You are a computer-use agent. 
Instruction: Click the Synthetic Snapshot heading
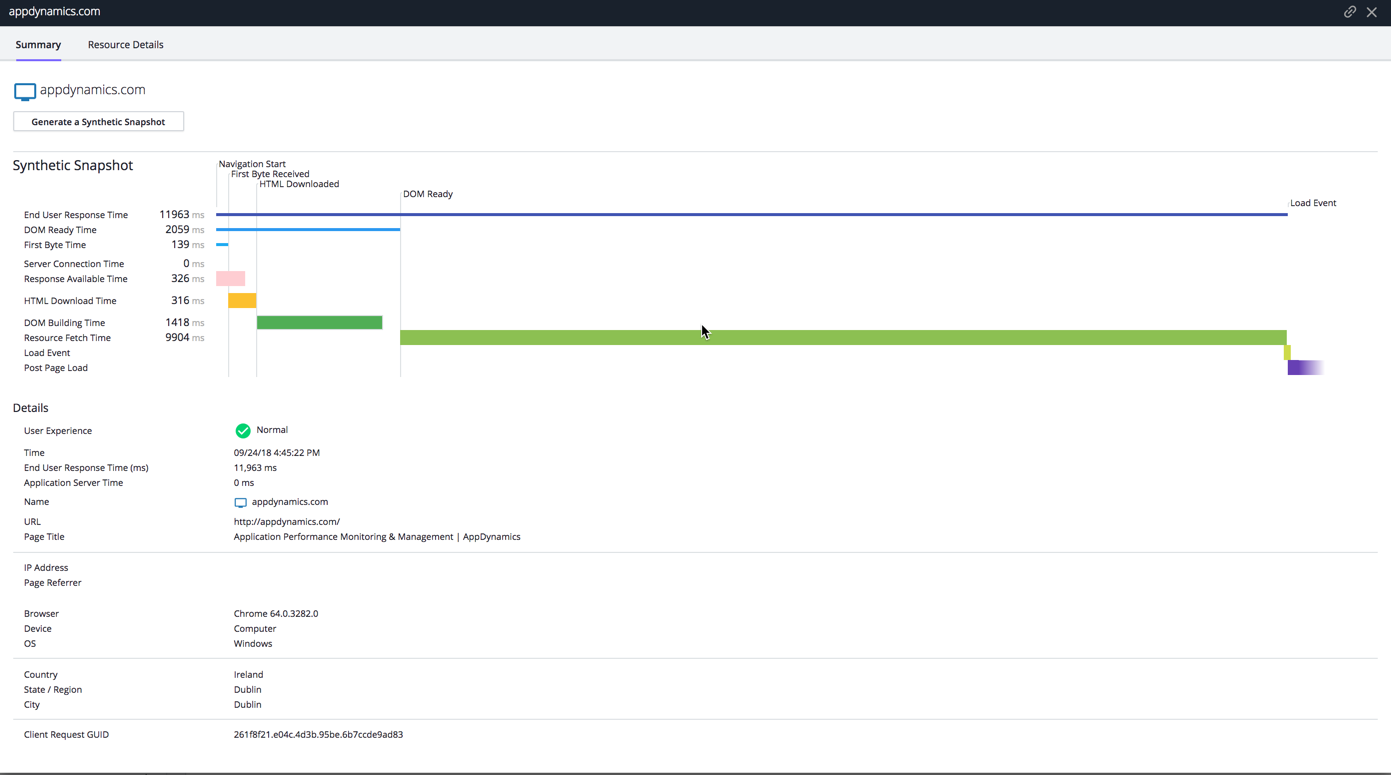(x=73, y=166)
